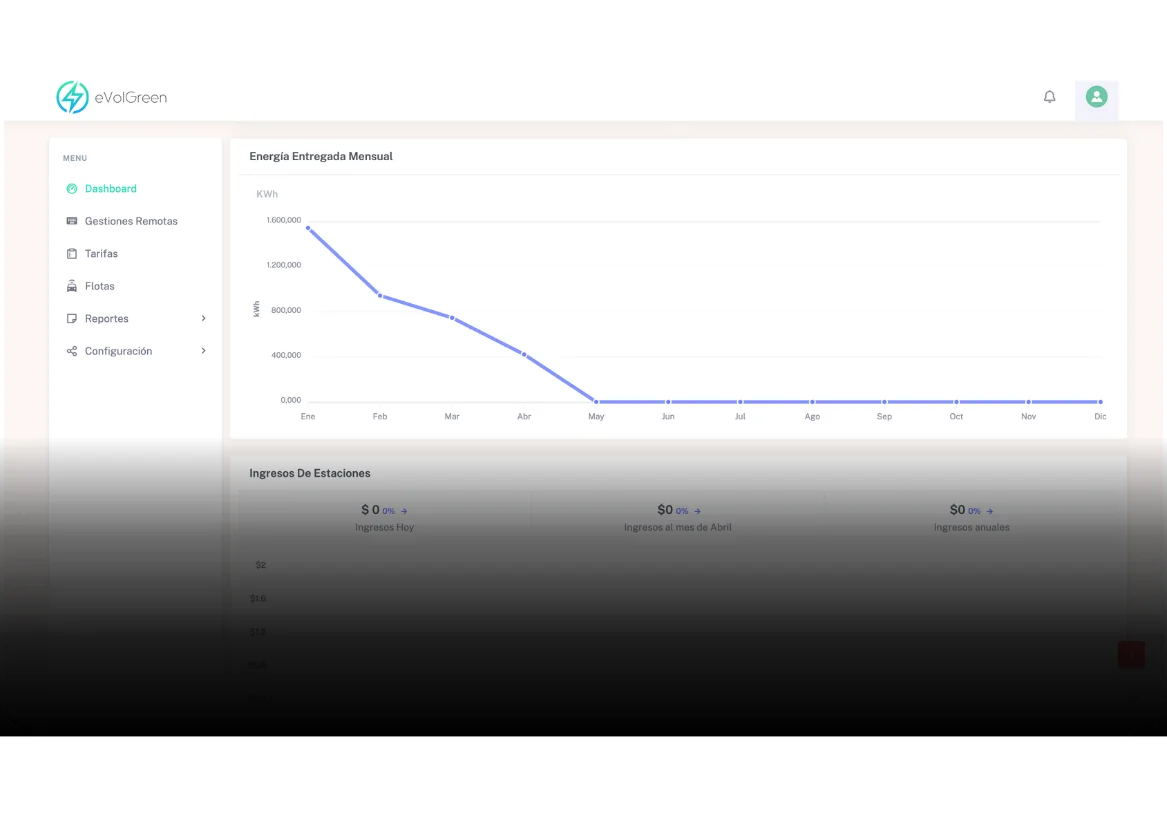This screenshot has width=1167, height=817.
Task: Click the Ene data point on chart
Action: tap(308, 228)
